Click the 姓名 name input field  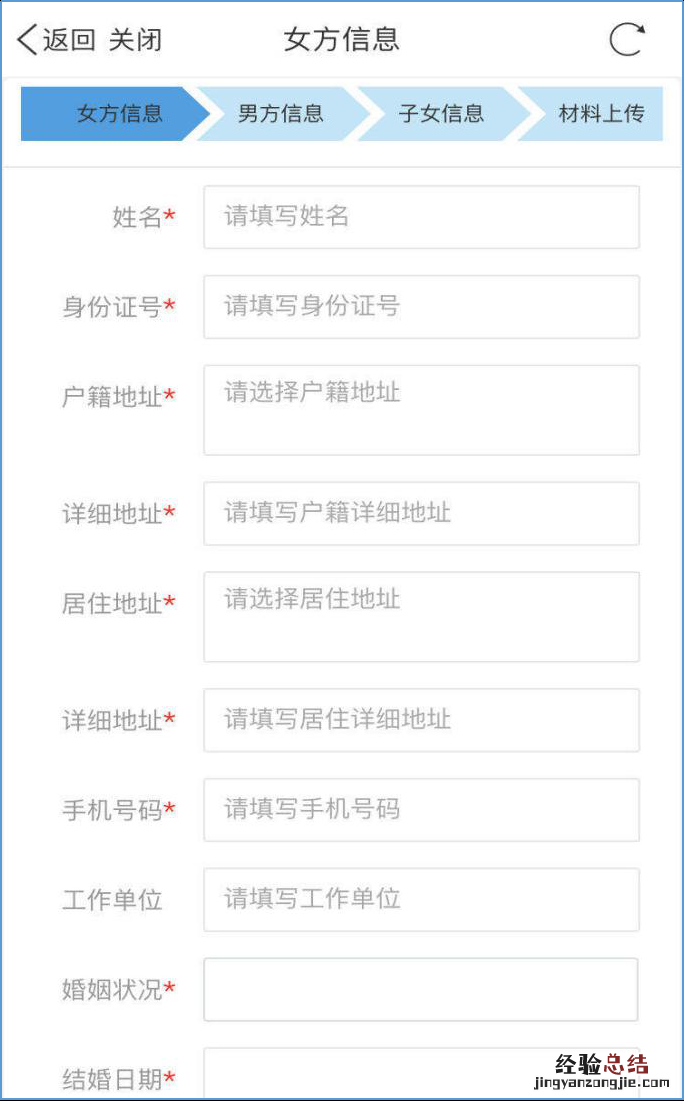coord(421,217)
